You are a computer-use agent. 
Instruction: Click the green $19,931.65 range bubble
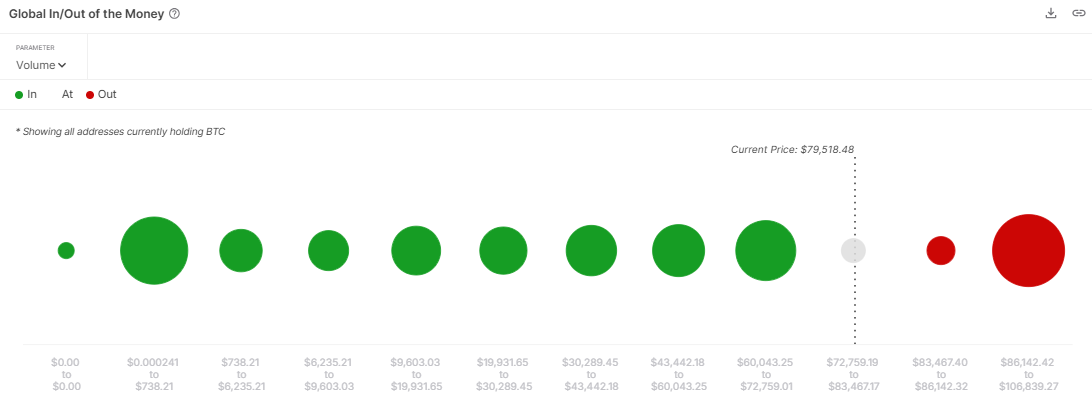pyautogui.click(x=503, y=251)
